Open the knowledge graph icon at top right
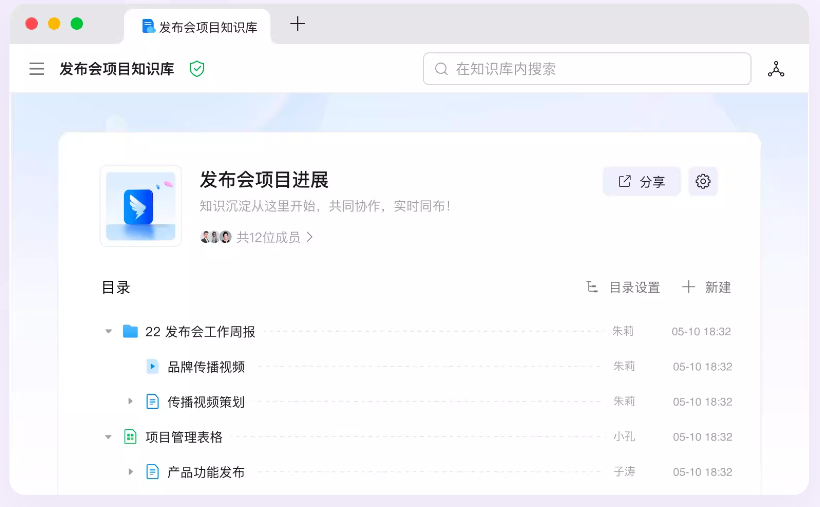Screen dimensions: 820x507 [x=776, y=69]
